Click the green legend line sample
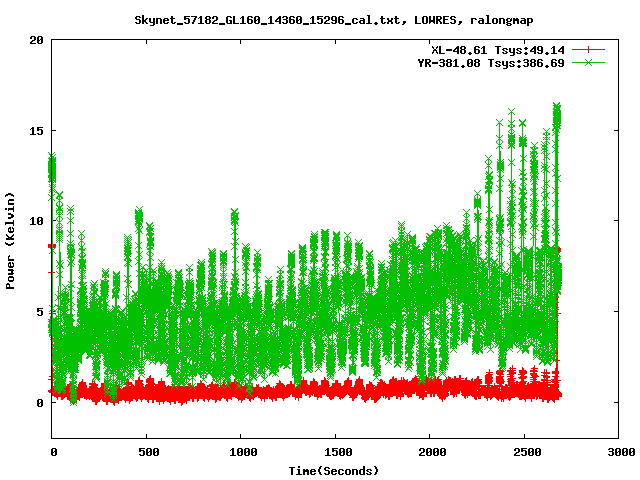The width and height of the screenshot is (640, 480). click(x=588, y=63)
